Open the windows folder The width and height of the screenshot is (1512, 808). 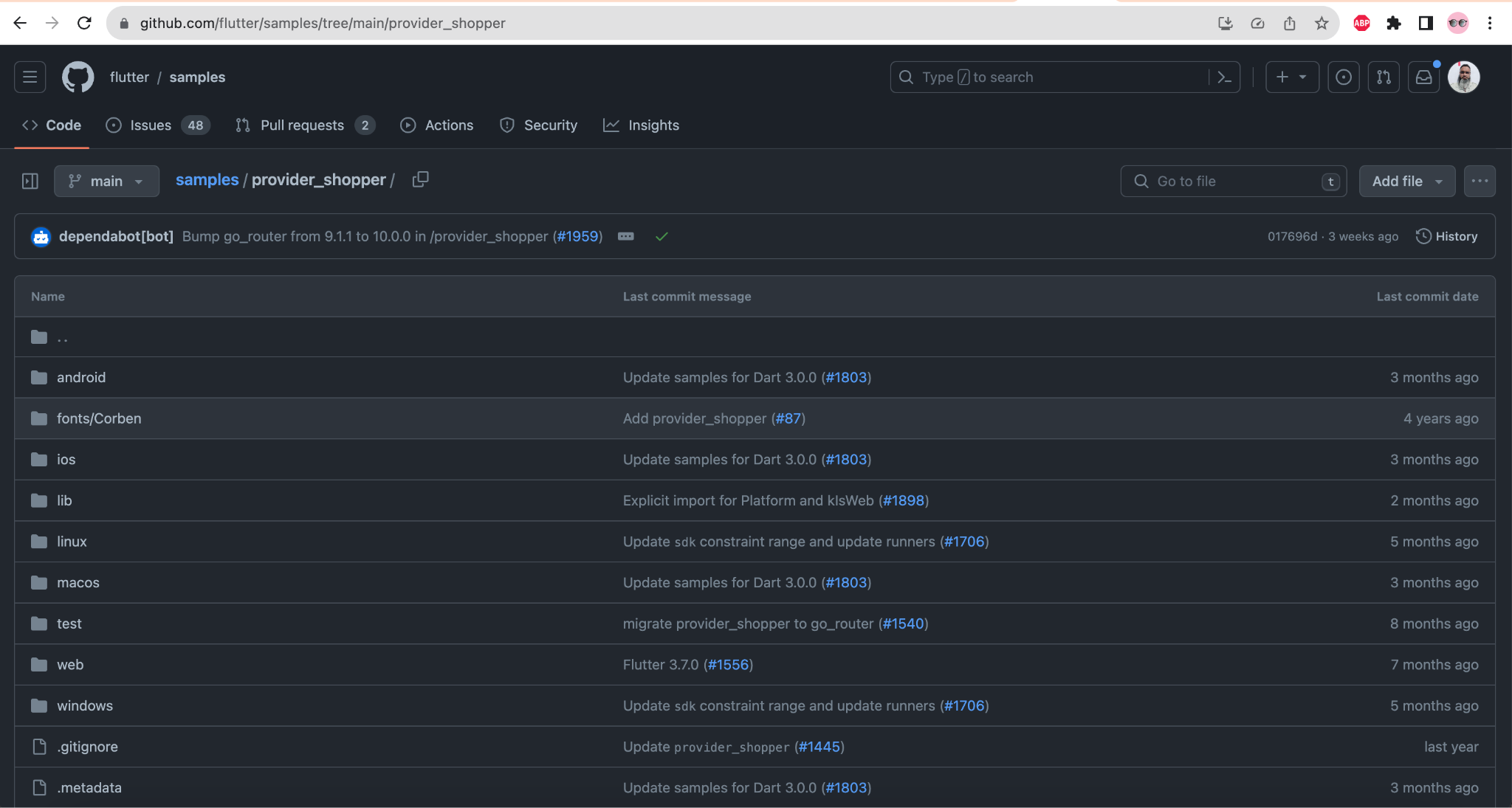[85, 706]
